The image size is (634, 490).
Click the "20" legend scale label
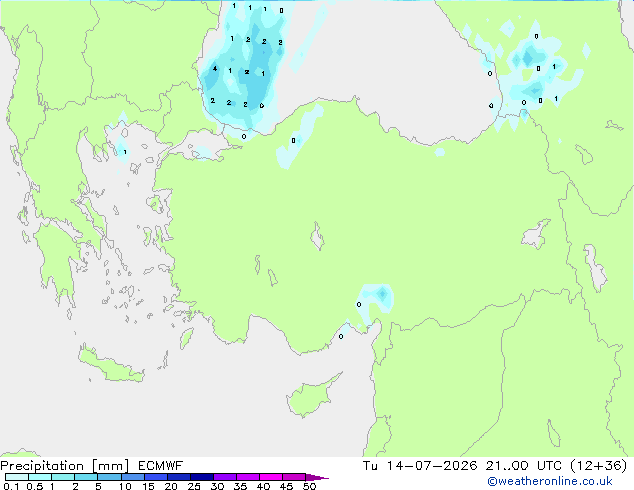coord(171,486)
